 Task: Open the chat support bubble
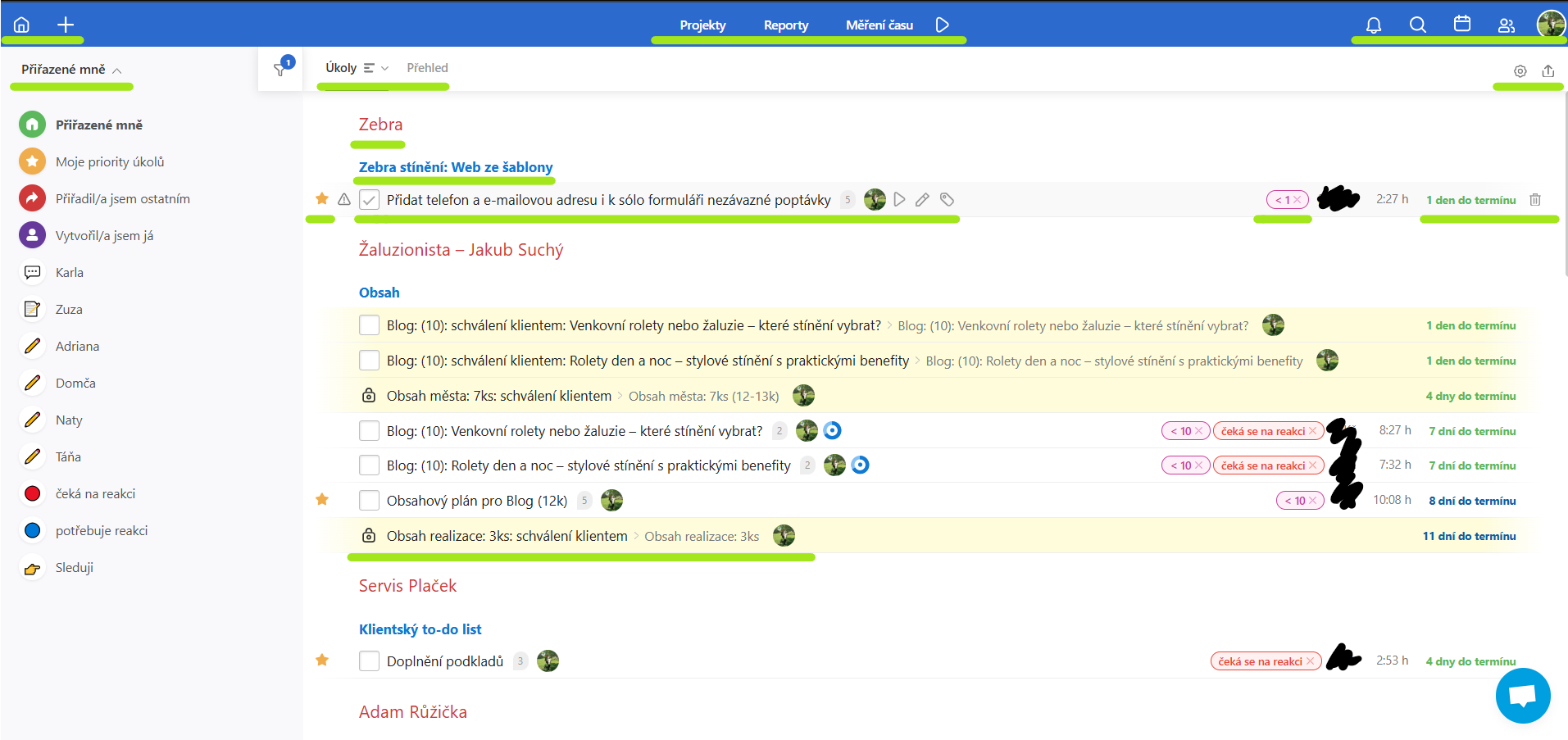[1522, 696]
